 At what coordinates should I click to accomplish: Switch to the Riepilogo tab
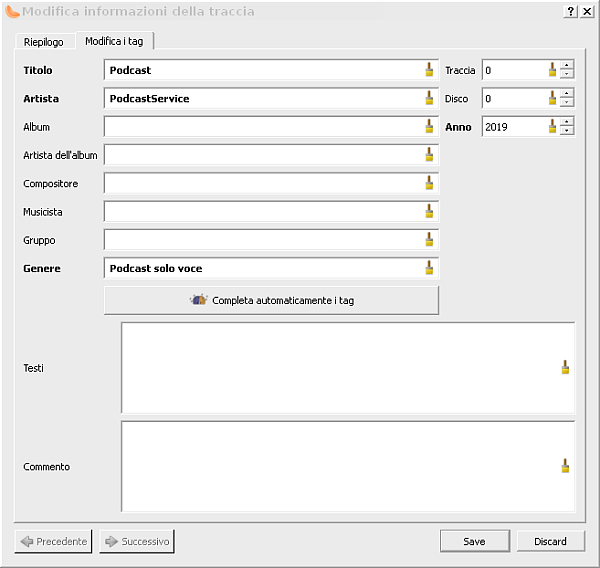point(44,42)
